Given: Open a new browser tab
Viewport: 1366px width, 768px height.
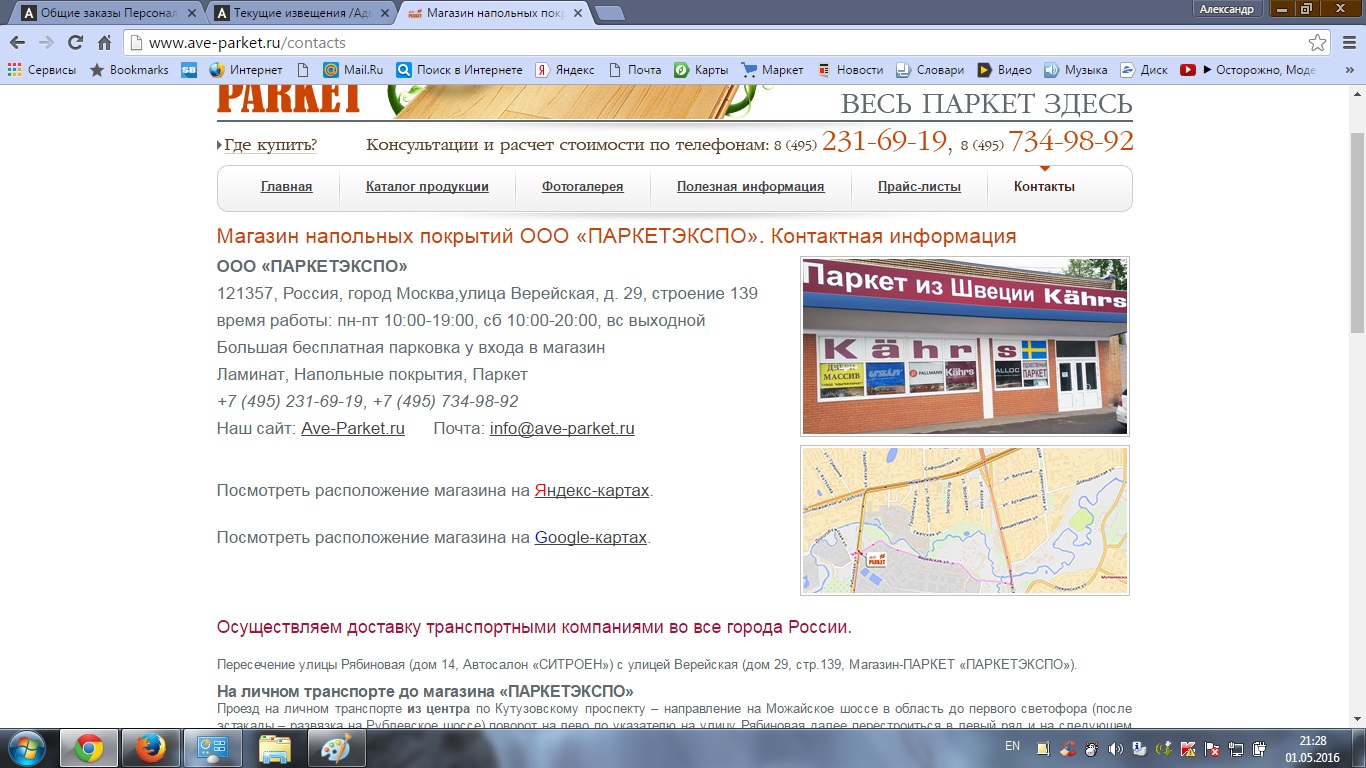Looking at the screenshot, I should 611,14.
